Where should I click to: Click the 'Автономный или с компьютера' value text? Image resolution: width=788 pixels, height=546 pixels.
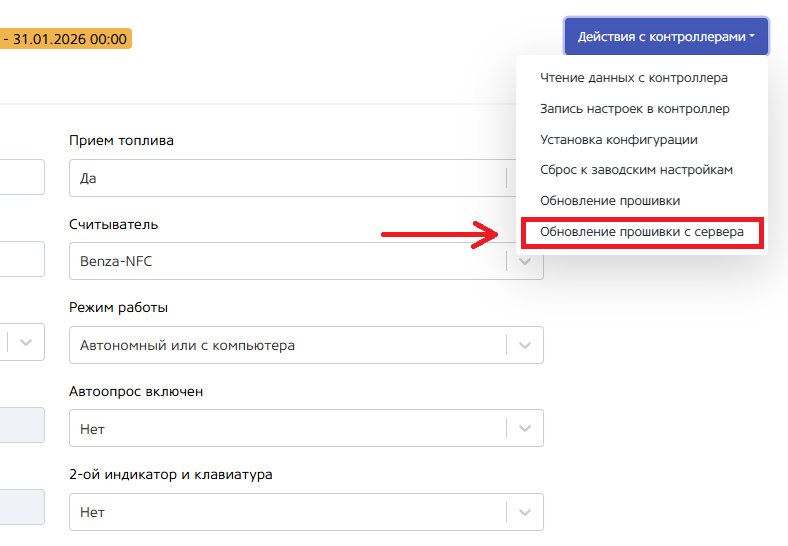(188, 345)
